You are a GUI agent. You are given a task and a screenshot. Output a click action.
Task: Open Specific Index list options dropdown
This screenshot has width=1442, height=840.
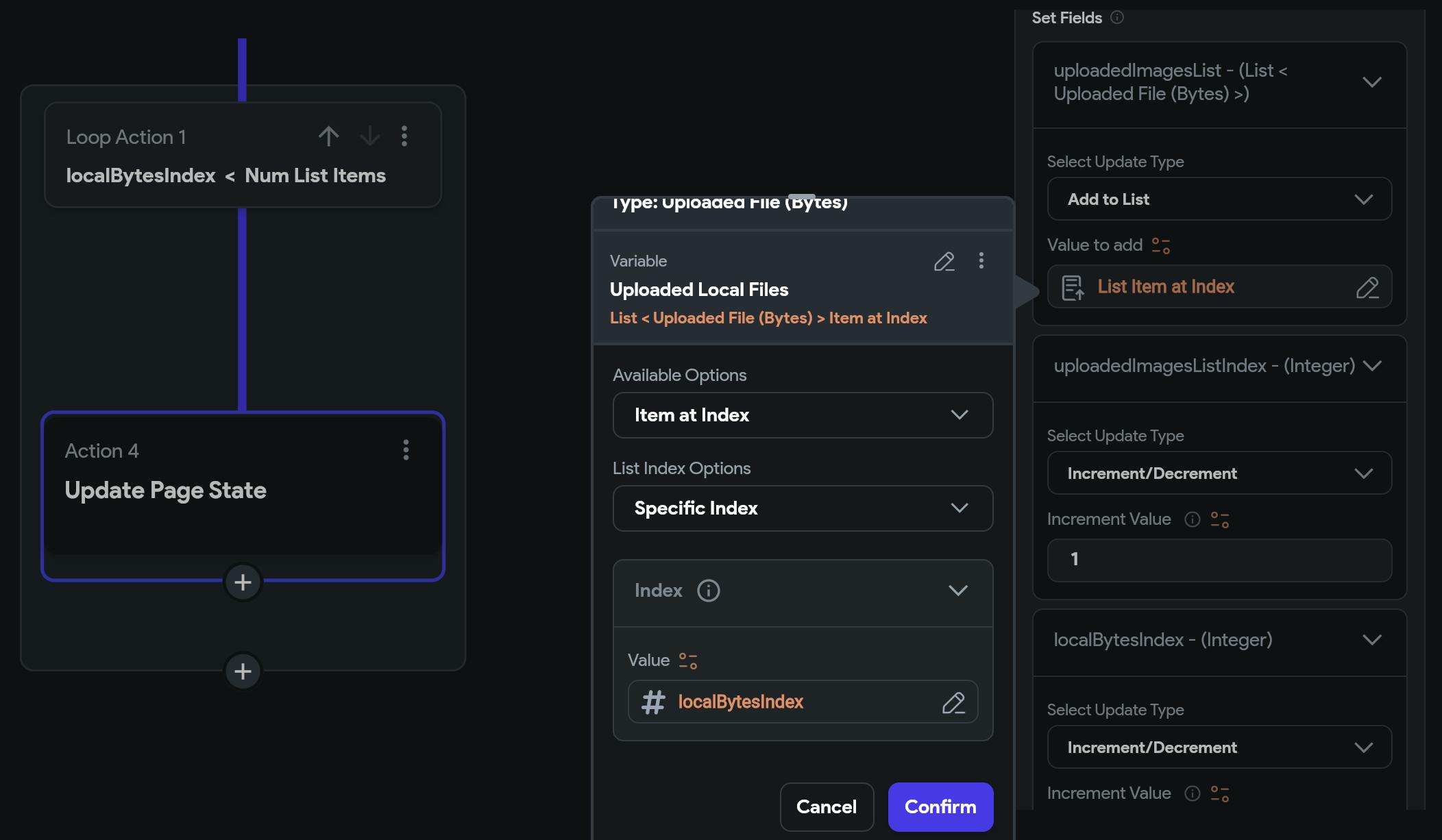pos(803,508)
